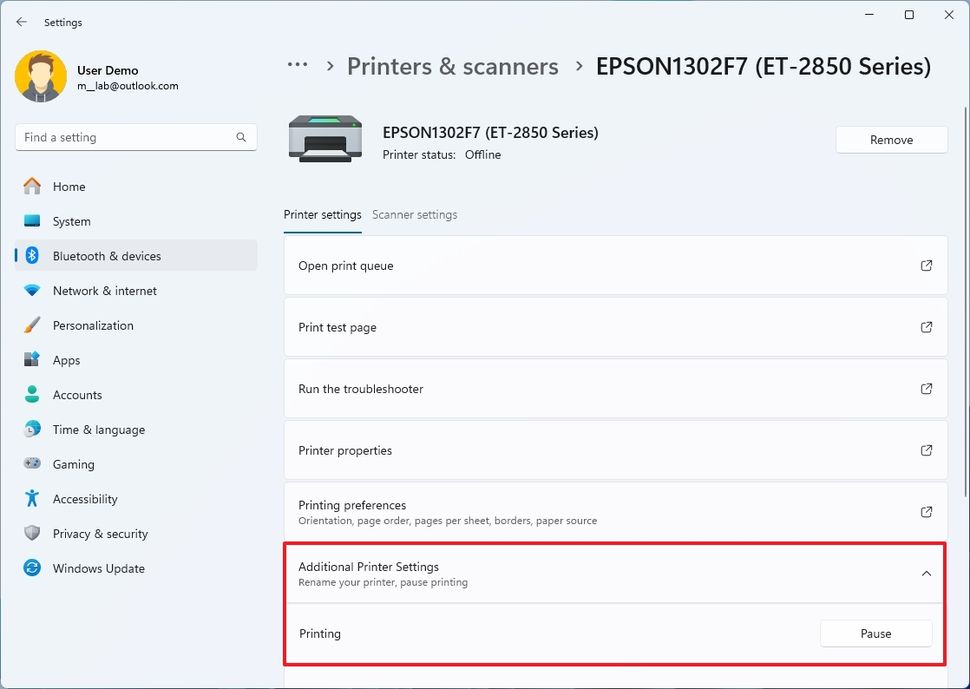Open the print queue via its launch icon

click(x=926, y=265)
